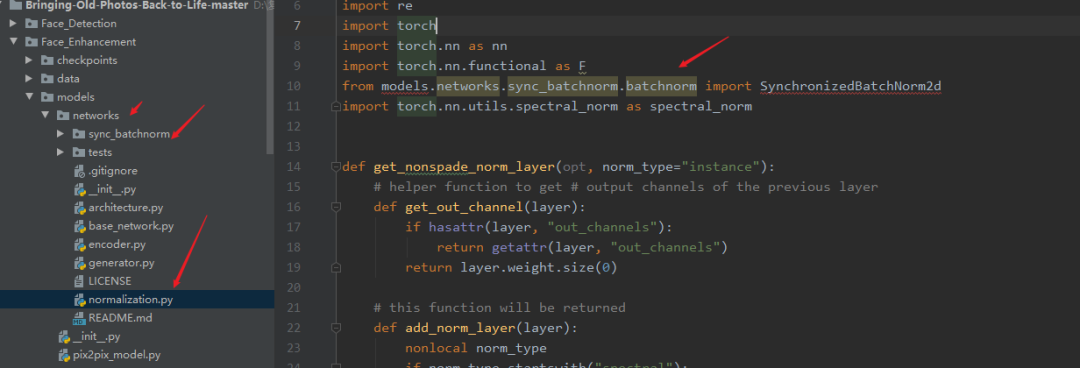
Task: Open base_network.py in the project tree
Action: coord(131,226)
